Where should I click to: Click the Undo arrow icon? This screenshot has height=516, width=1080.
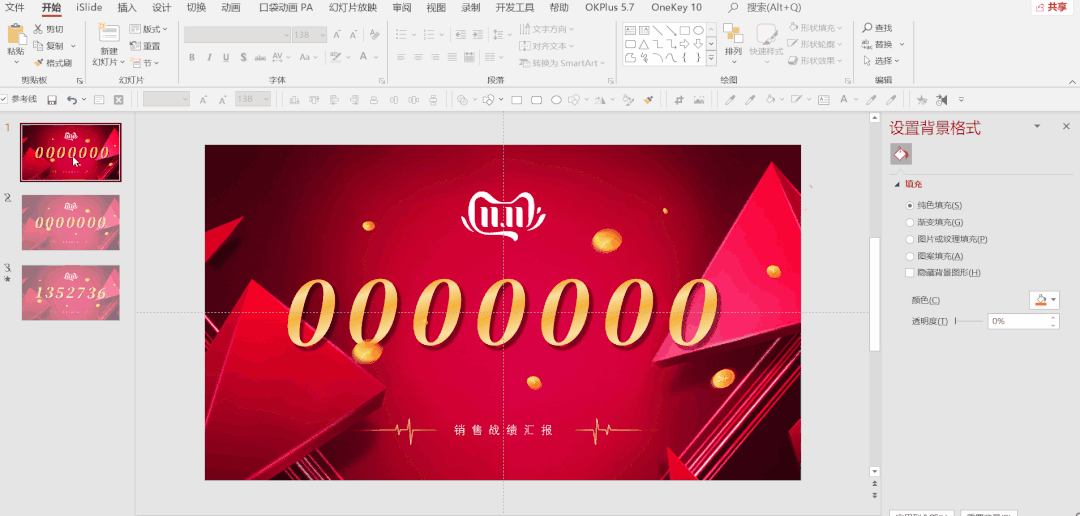coord(72,100)
